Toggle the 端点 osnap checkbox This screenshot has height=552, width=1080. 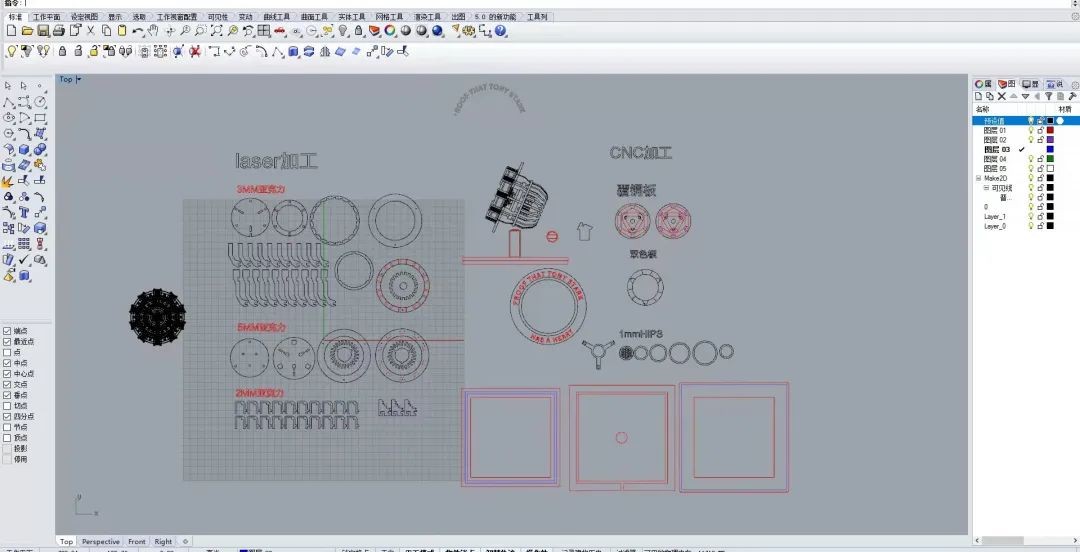point(8,331)
